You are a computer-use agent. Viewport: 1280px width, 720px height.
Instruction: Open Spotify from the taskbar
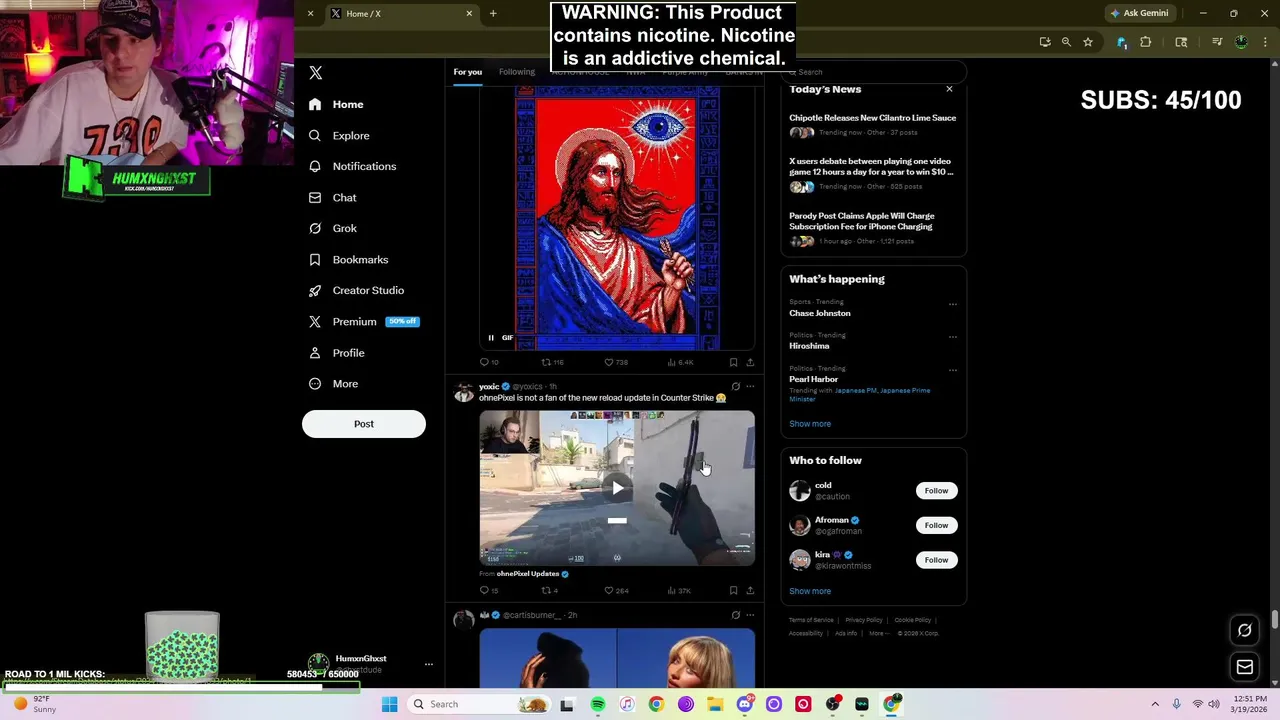597,704
